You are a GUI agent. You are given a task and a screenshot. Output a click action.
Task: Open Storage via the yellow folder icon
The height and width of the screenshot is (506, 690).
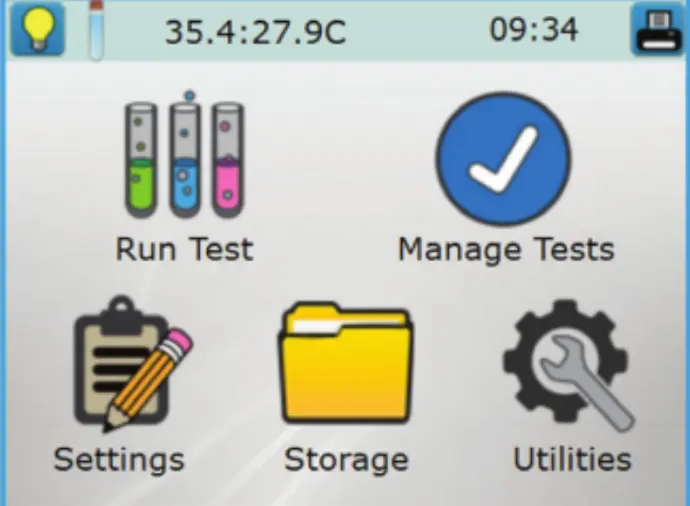coord(346,363)
